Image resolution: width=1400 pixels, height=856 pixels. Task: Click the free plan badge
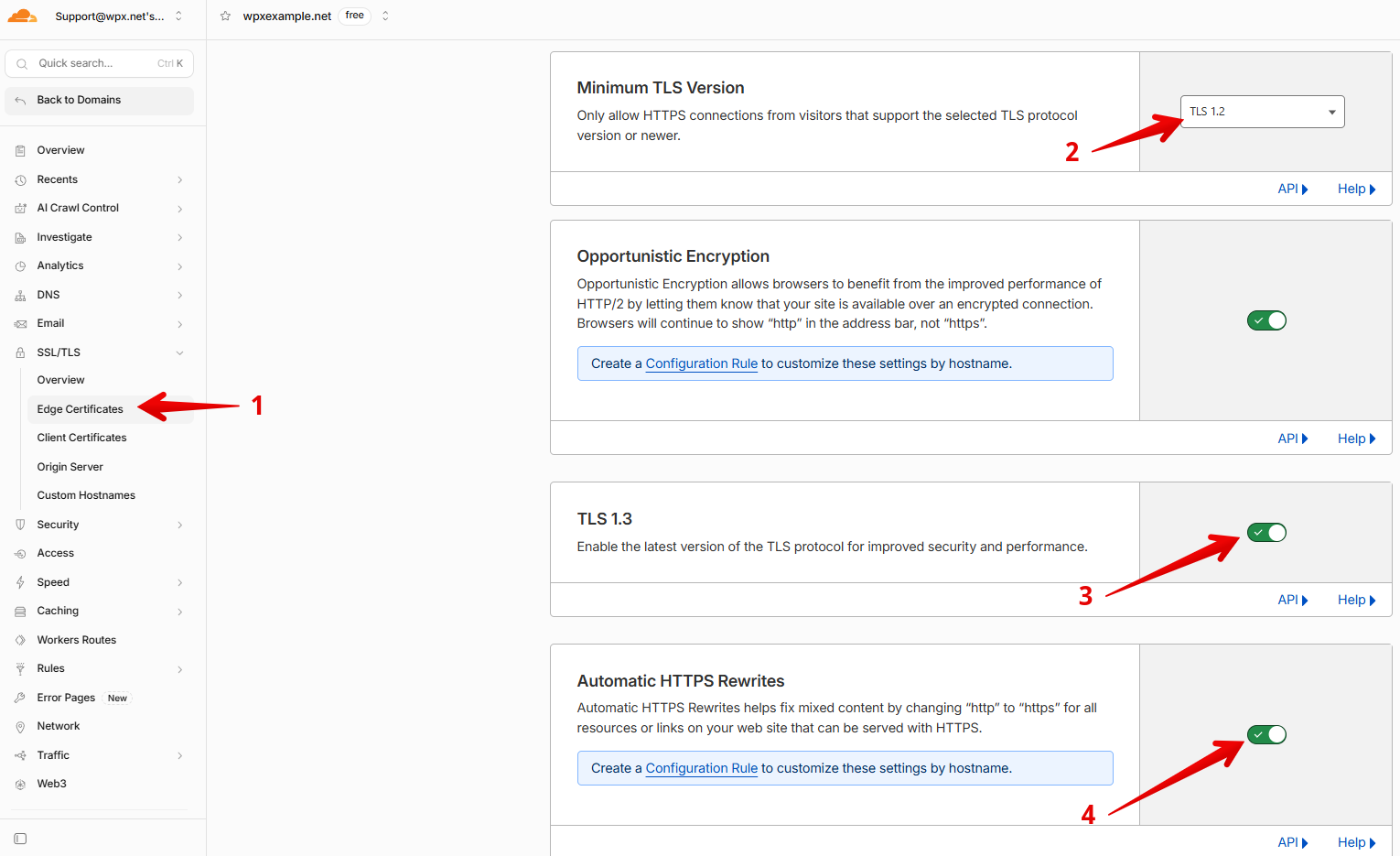(355, 16)
